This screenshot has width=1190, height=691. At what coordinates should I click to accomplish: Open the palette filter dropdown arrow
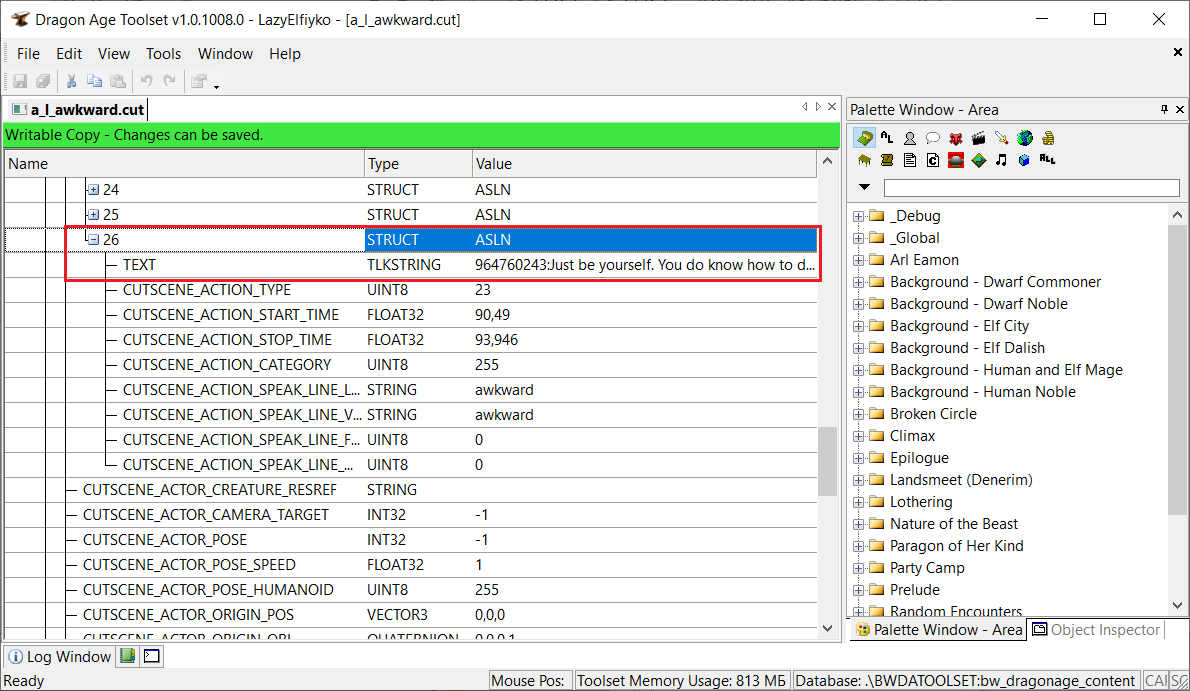coord(864,187)
